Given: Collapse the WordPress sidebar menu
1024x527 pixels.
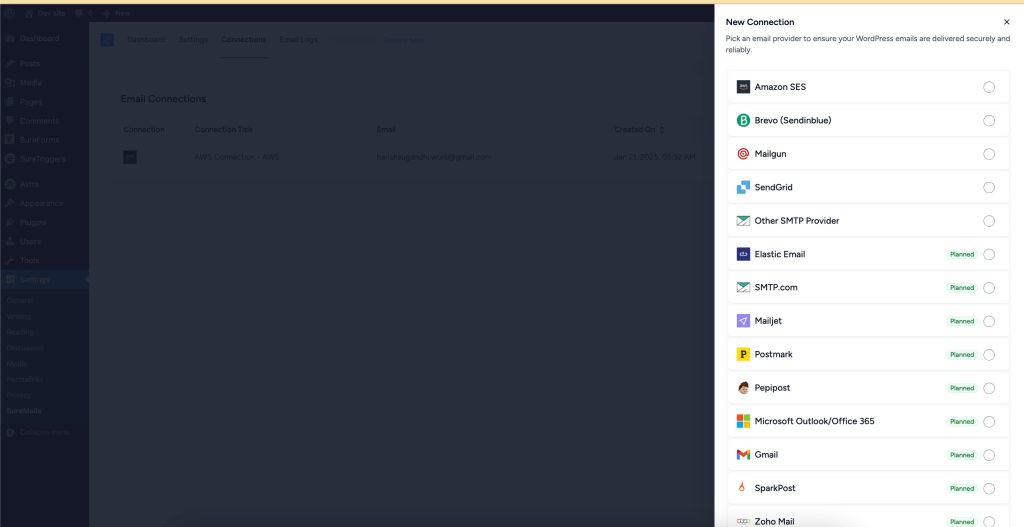Looking at the screenshot, I should (37, 432).
